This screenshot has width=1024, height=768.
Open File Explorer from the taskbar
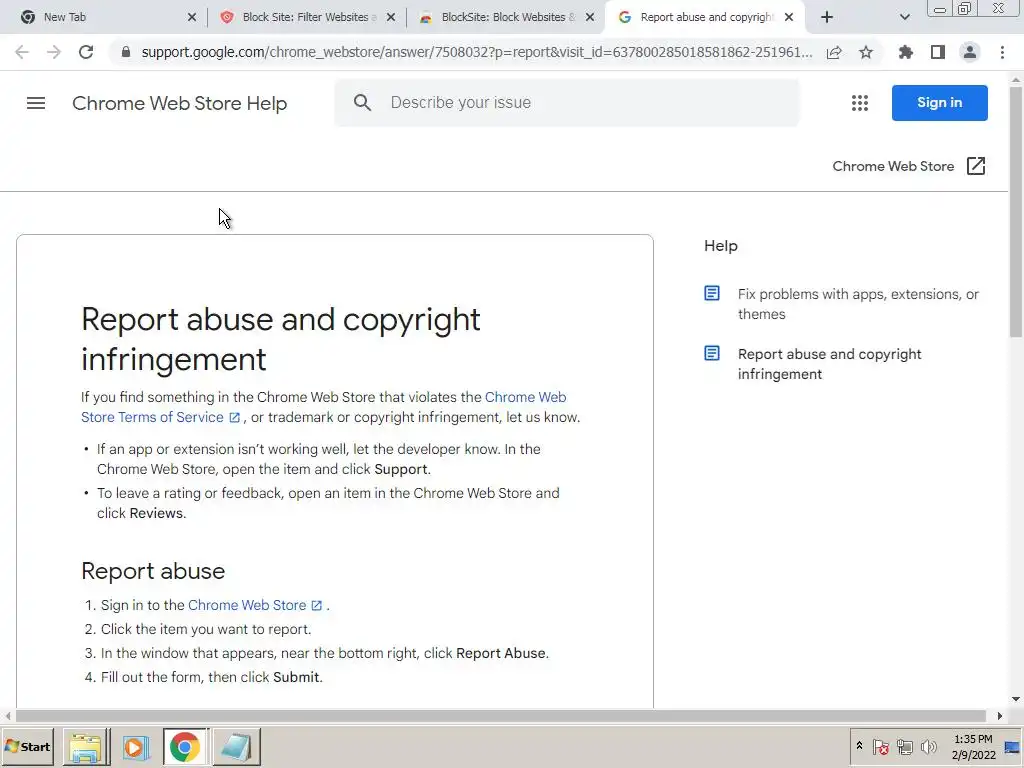[86, 747]
